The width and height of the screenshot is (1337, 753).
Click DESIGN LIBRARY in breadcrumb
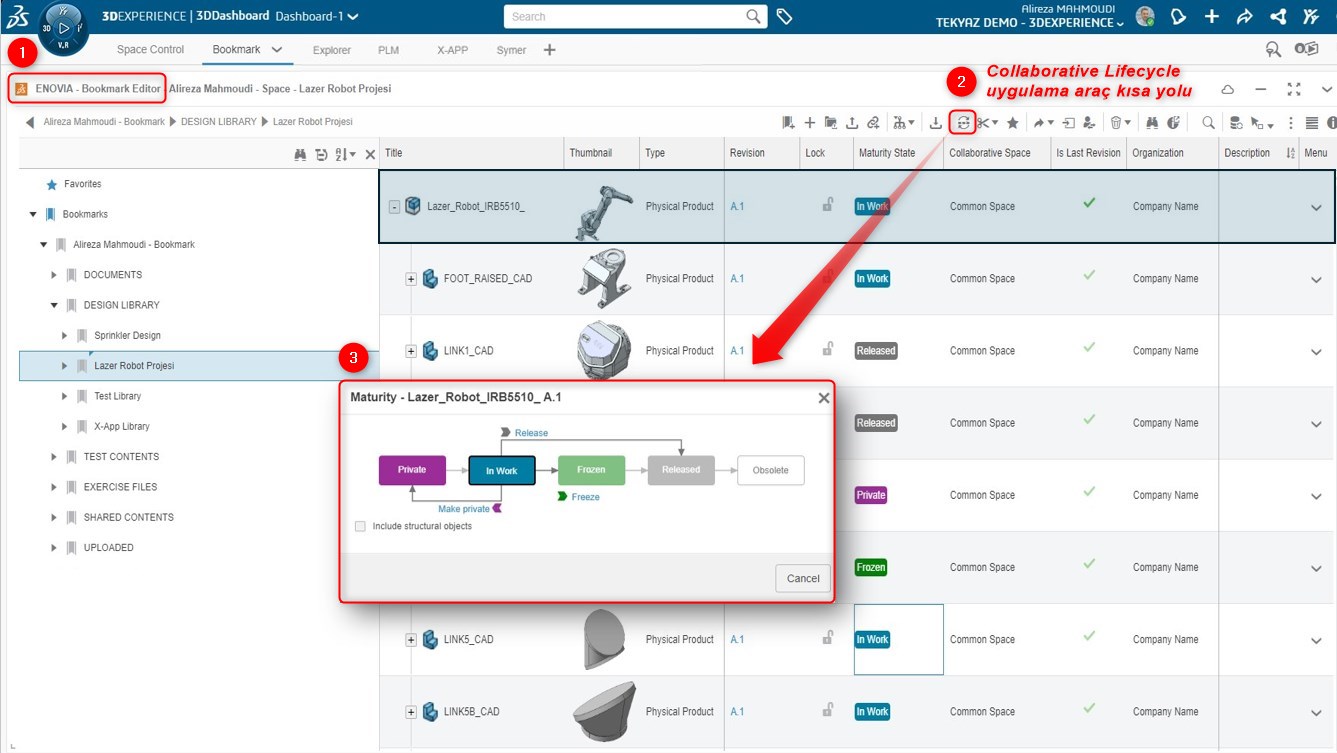pos(218,122)
